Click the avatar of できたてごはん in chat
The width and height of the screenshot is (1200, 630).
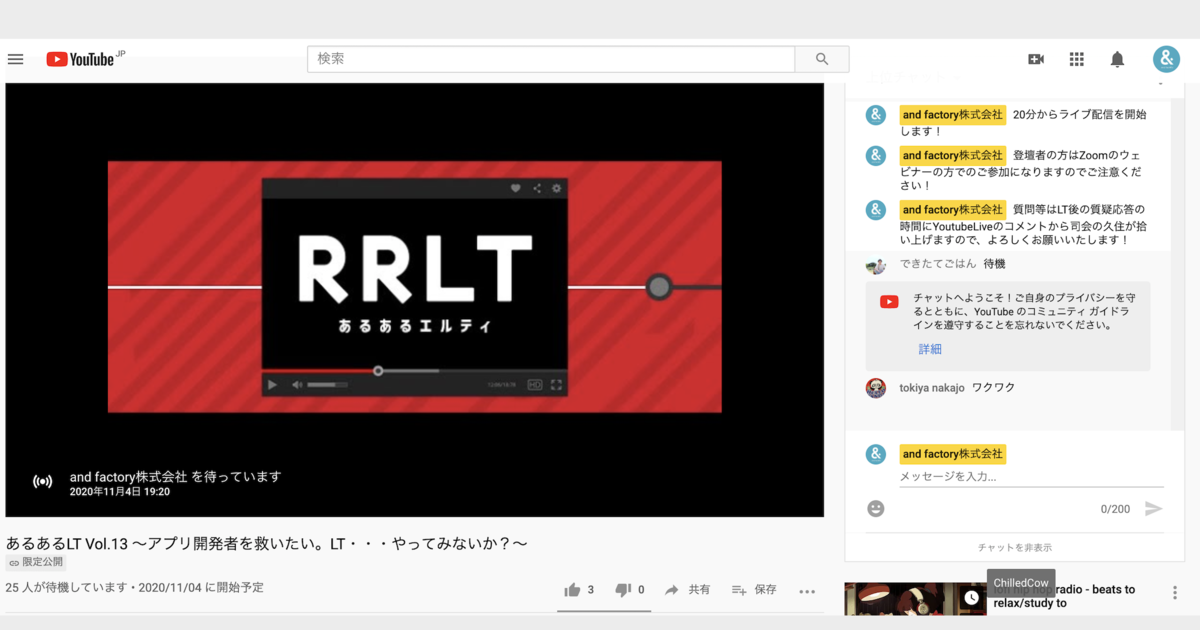click(876, 265)
